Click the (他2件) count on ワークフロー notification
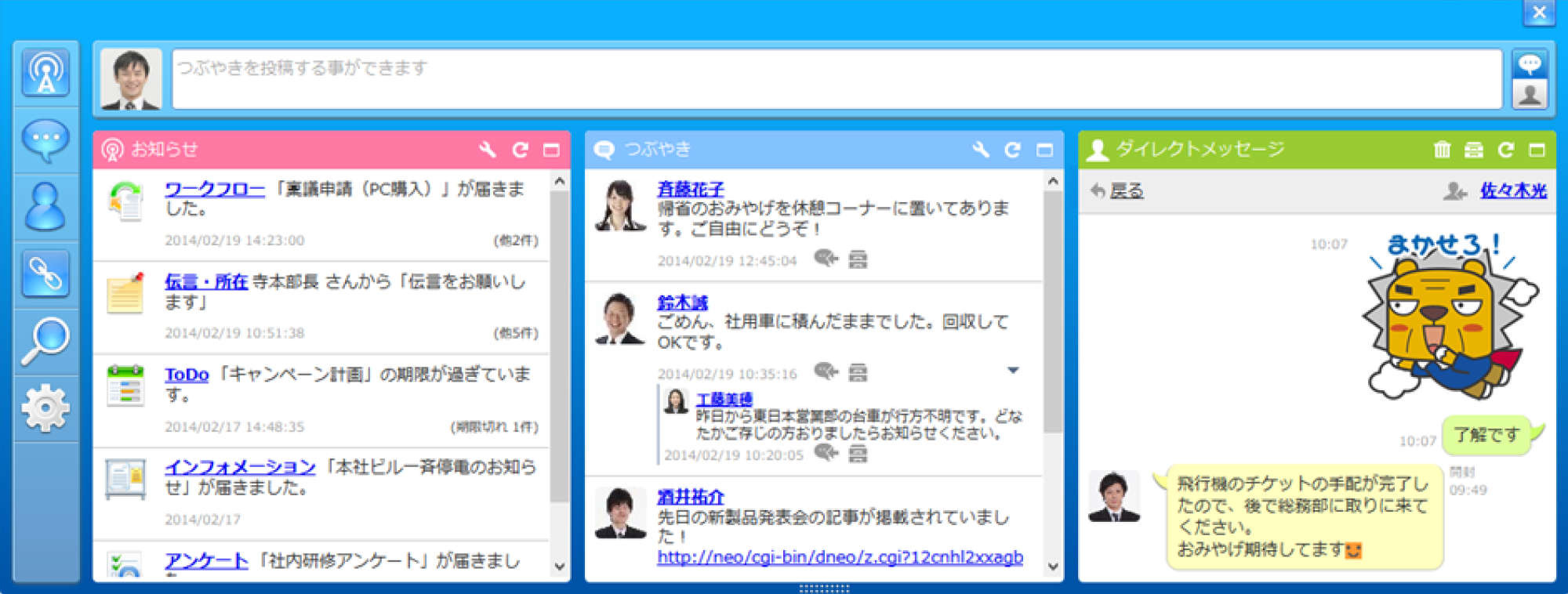1568x594 pixels. click(x=515, y=241)
